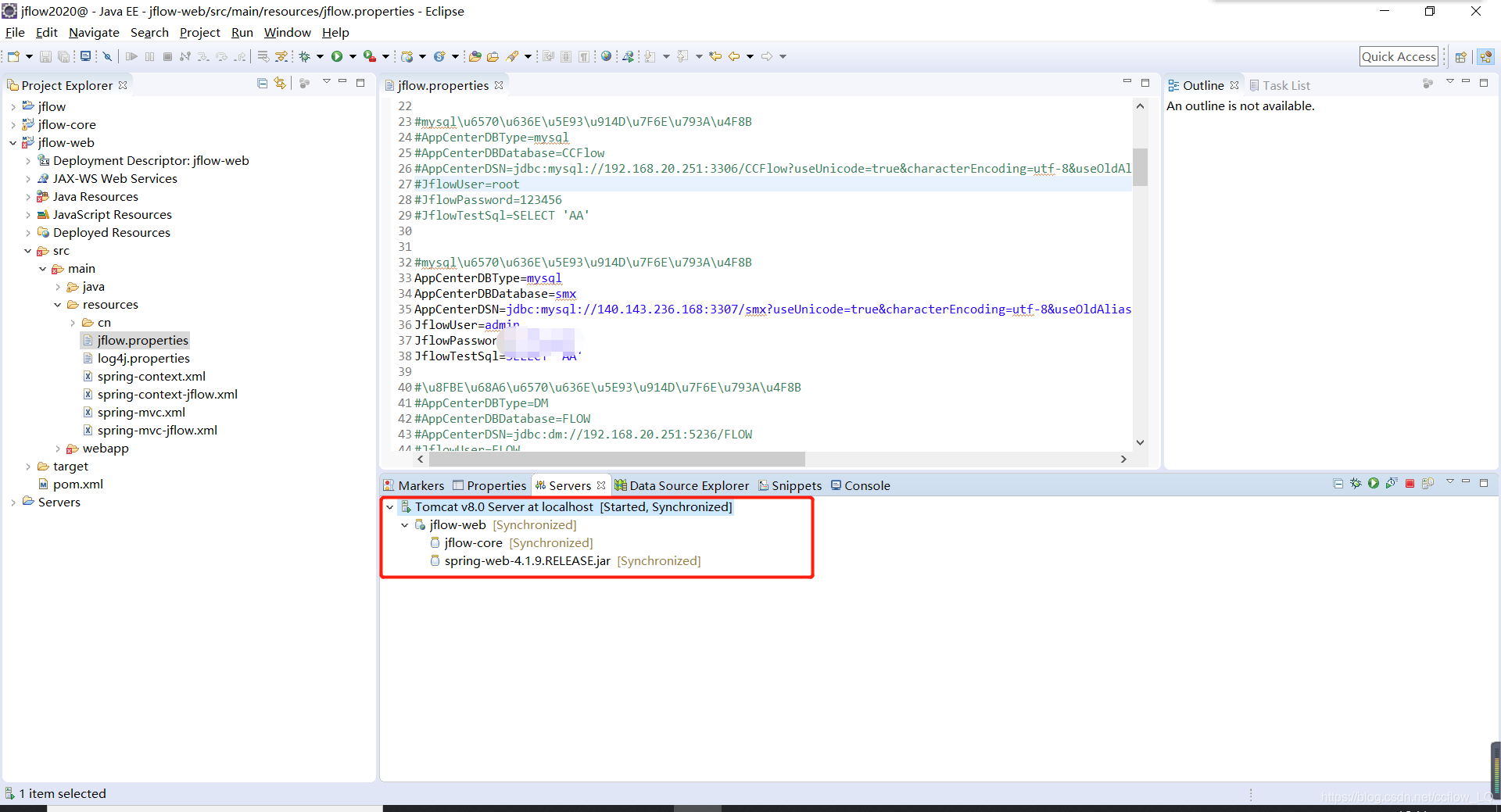The image size is (1501, 812).
Task: Click the Step Into debug icon
Action: click(202, 56)
